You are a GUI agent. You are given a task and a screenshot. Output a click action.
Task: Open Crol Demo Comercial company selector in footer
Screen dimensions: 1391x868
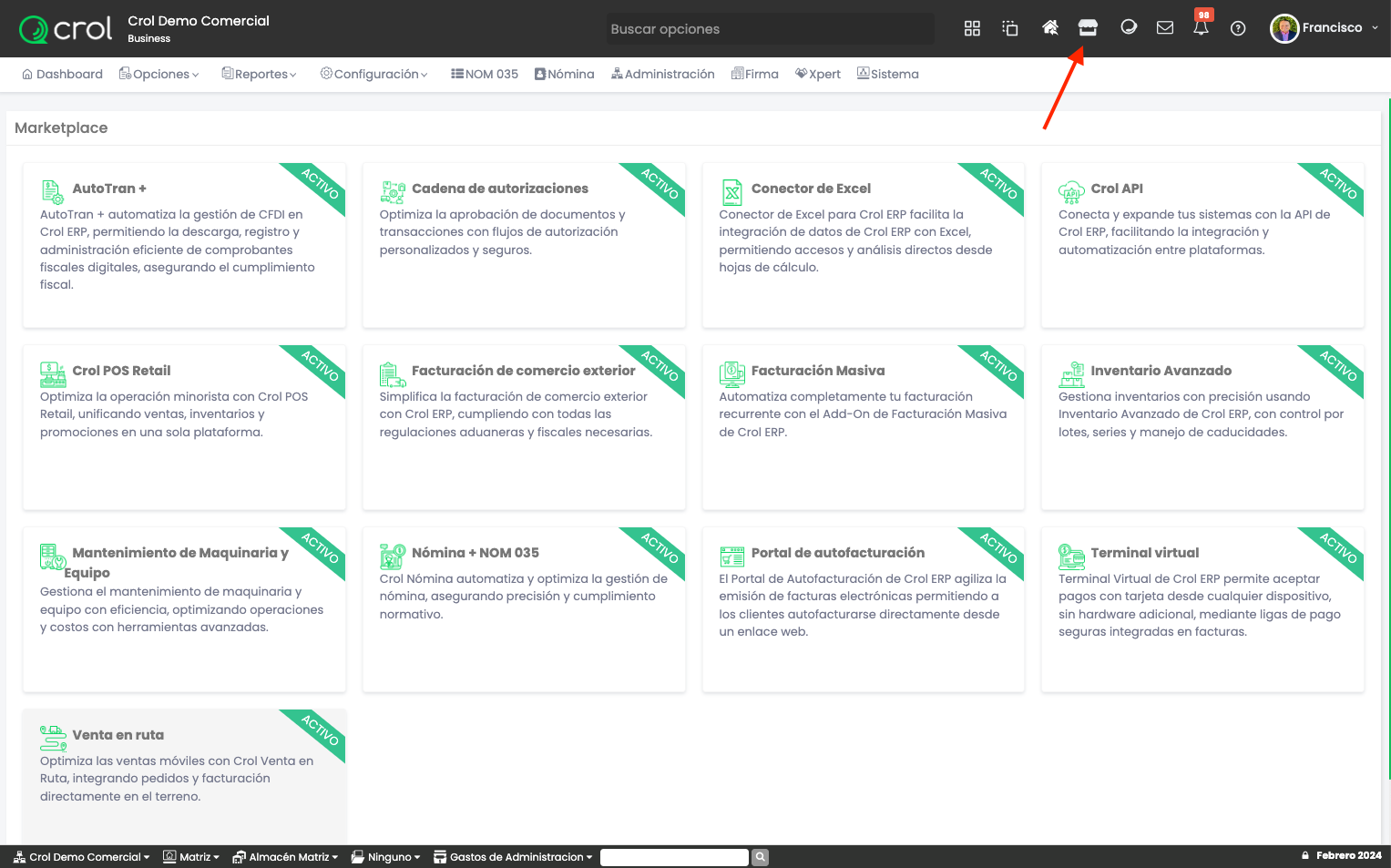coord(82,857)
